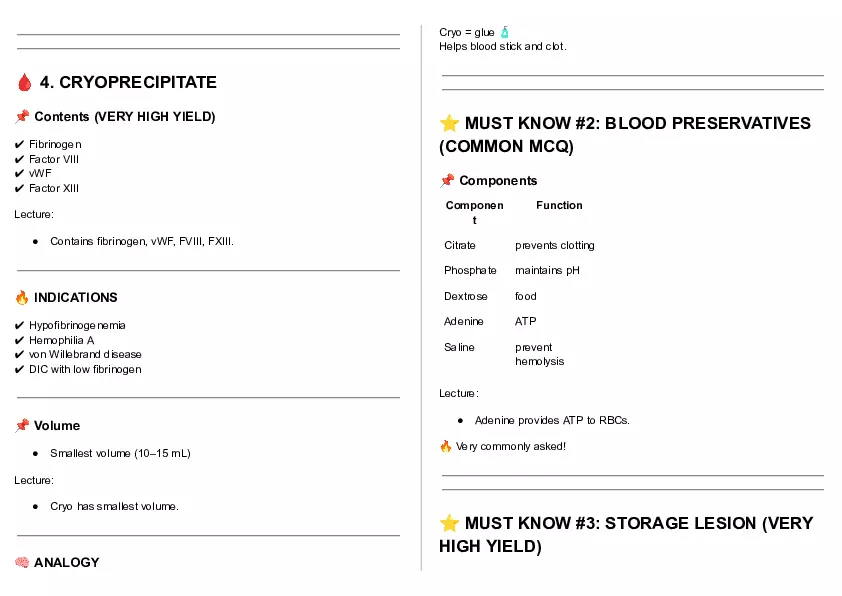Click the 'maintains pH' table cell

(x=547, y=271)
